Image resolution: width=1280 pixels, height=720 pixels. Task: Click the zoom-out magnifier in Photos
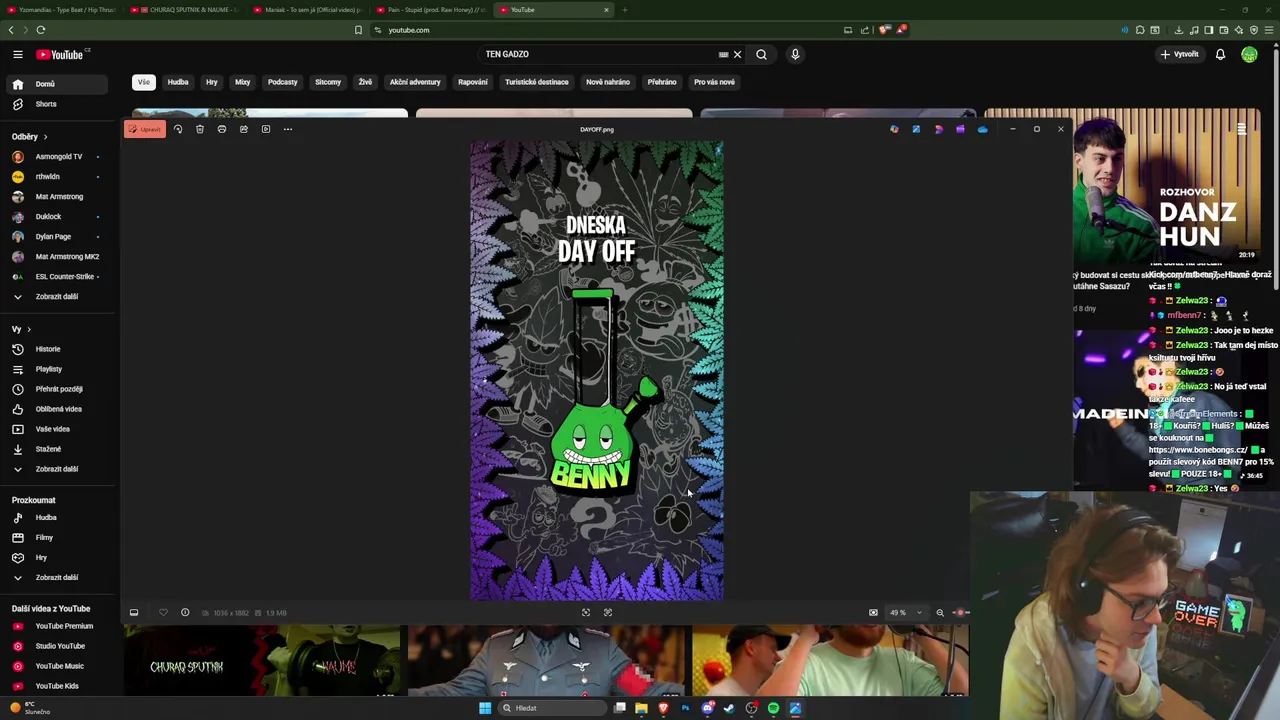click(x=940, y=613)
